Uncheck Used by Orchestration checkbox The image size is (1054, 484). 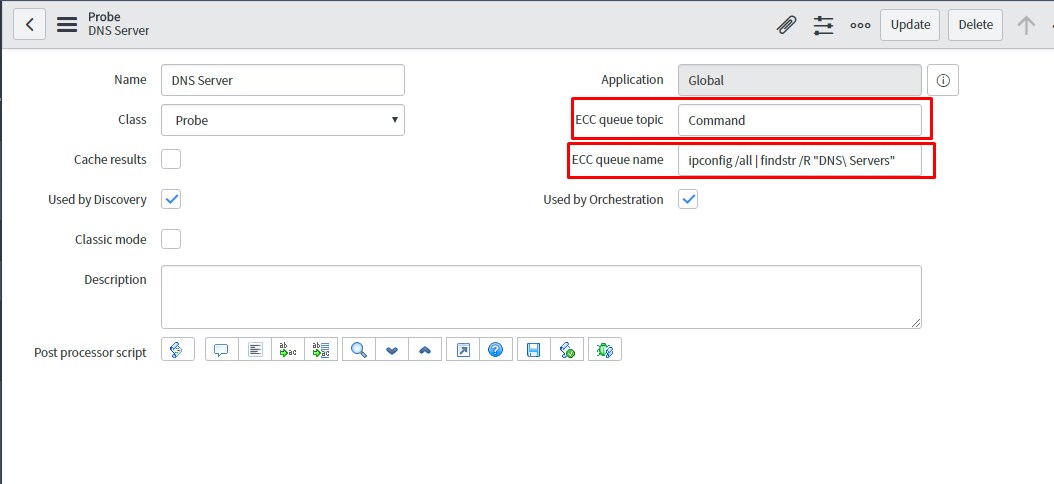688,199
